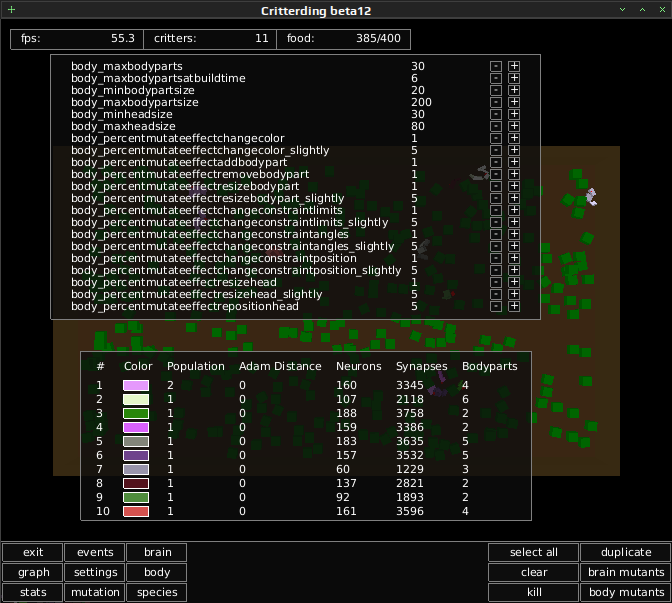The width and height of the screenshot is (672, 603).
Task: Open the mutation panel
Action: (x=95, y=592)
